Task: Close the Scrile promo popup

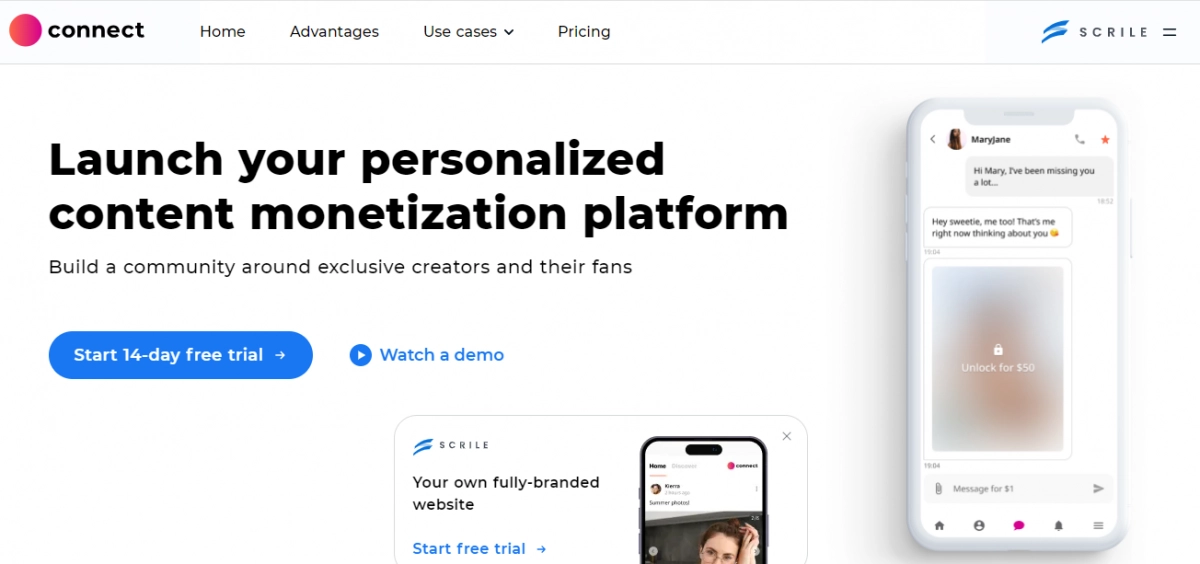Action: [787, 436]
